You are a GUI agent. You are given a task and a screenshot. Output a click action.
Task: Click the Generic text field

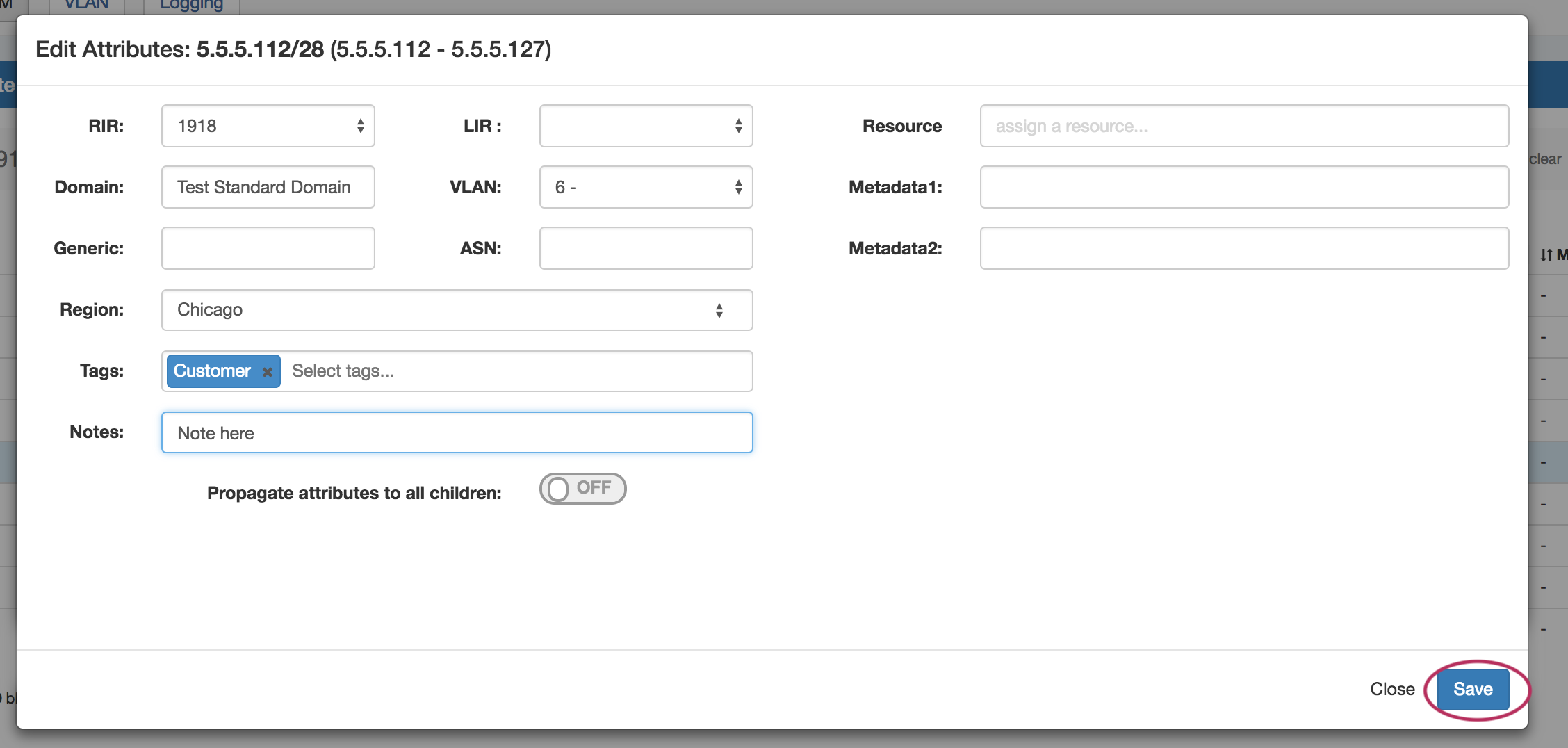point(268,248)
